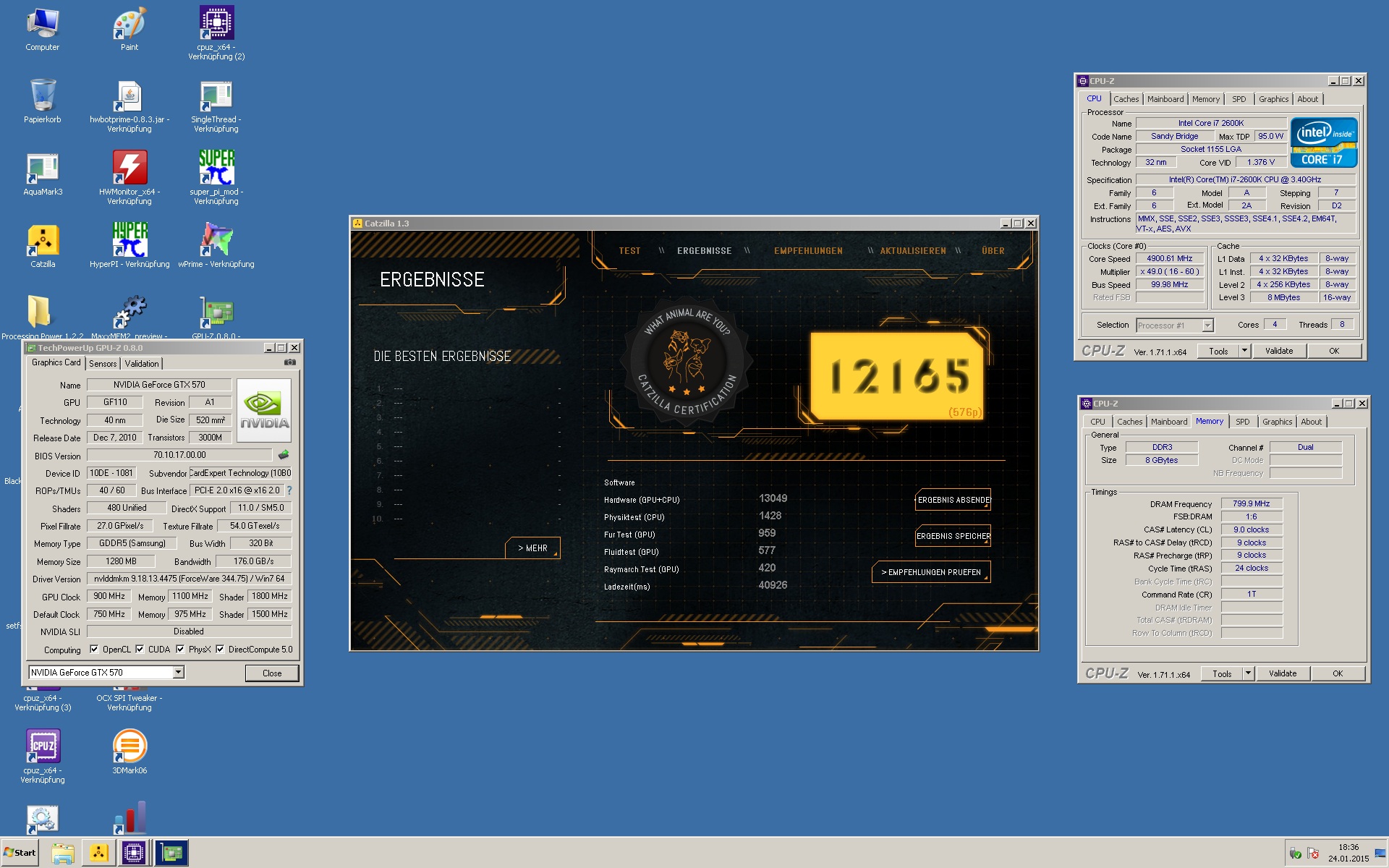The width and height of the screenshot is (1389, 868).
Task: Open Processor #1 selection dropdown
Action: (1207, 325)
